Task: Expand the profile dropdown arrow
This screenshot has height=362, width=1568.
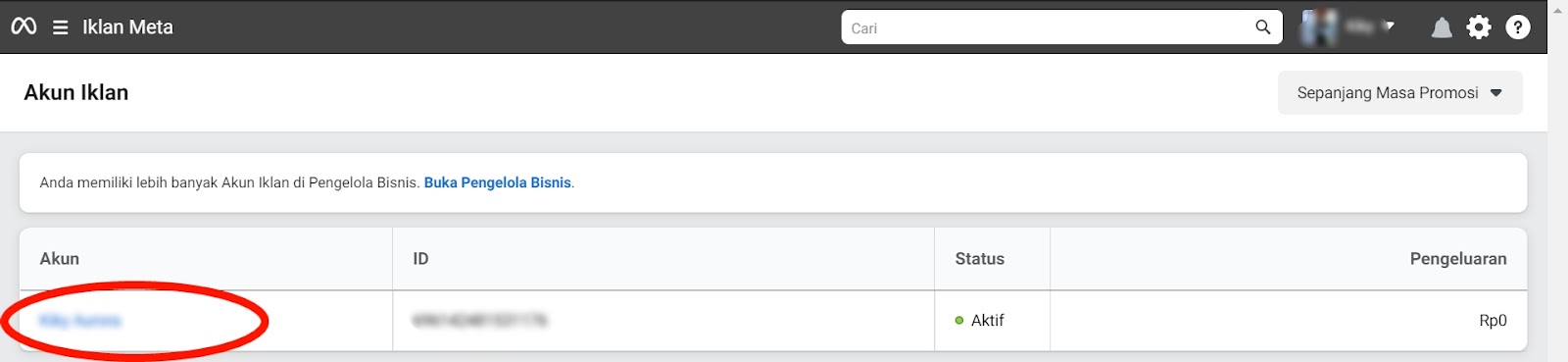Action: (x=1389, y=26)
